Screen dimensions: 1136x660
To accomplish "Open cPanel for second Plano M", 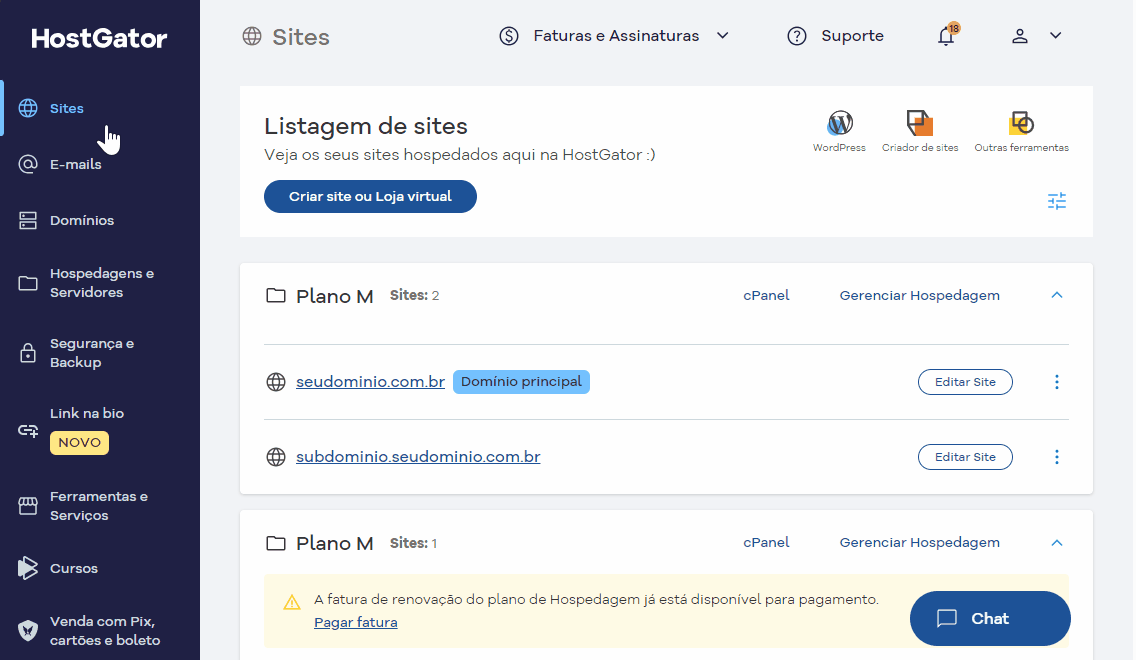I will 766,543.
